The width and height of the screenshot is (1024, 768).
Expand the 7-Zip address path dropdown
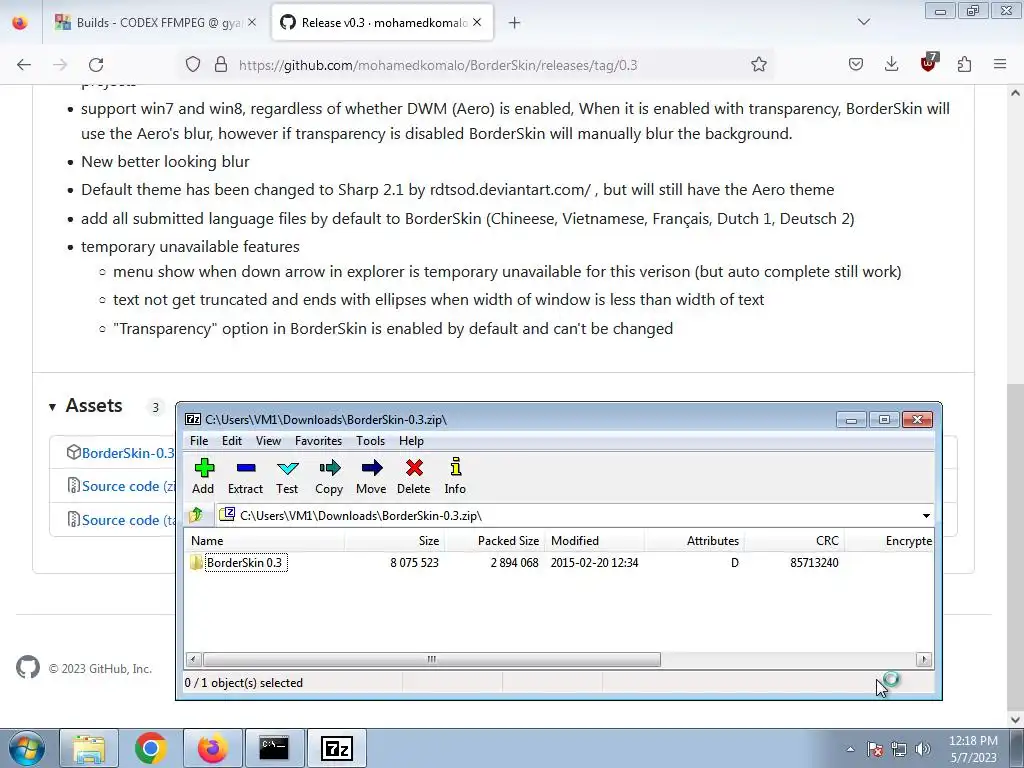click(x=926, y=516)
